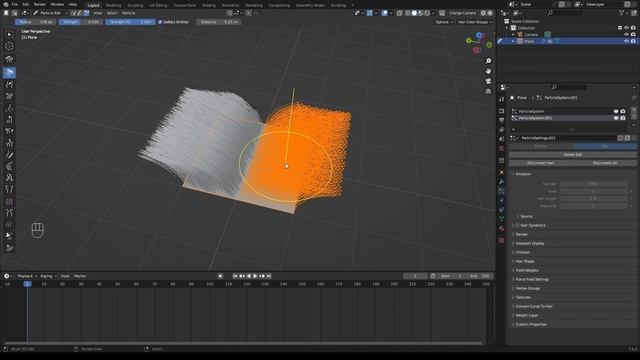The height and width of the screenshot is (360, 640).
Task: Select the active Smooth particle tool
Action: [9, 73]
